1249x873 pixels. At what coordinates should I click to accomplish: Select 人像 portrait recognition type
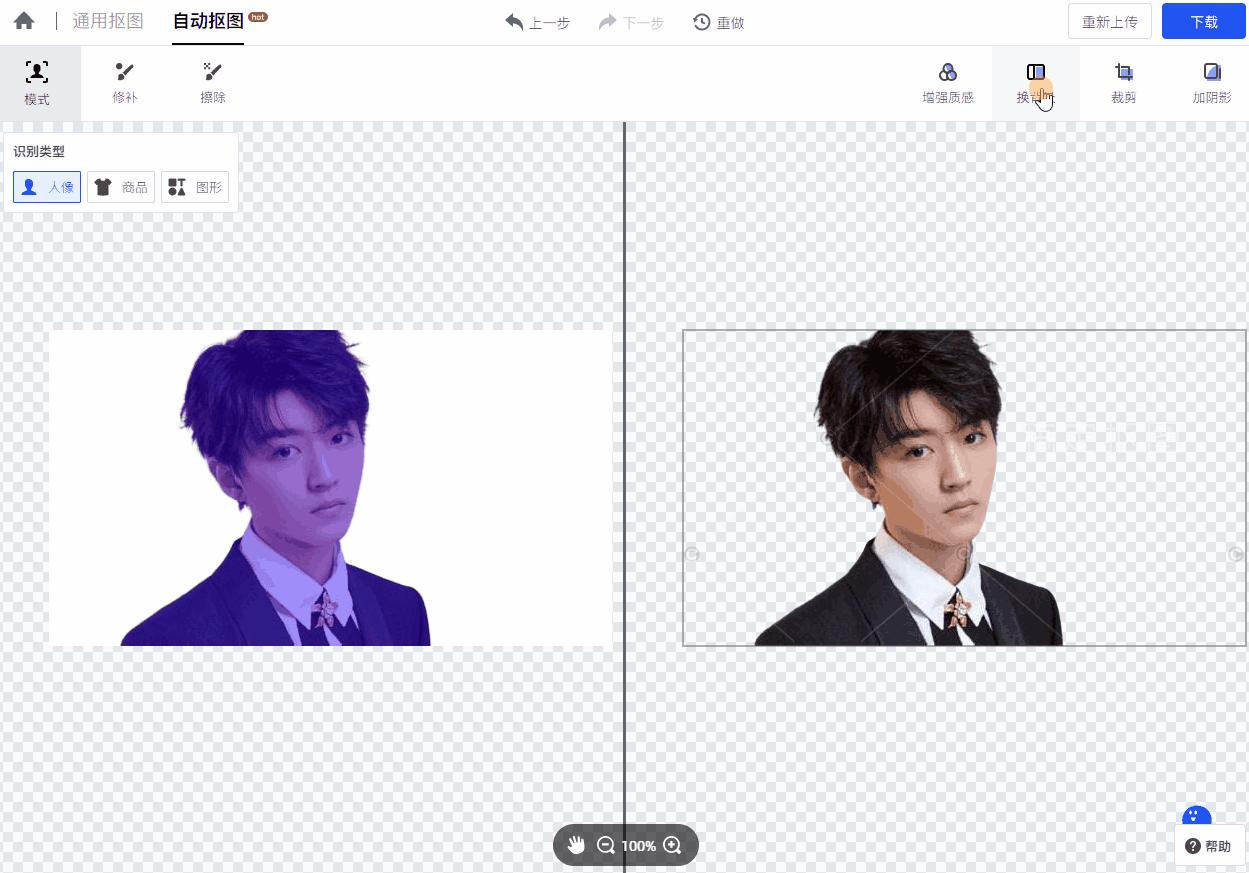pos(47,187)
